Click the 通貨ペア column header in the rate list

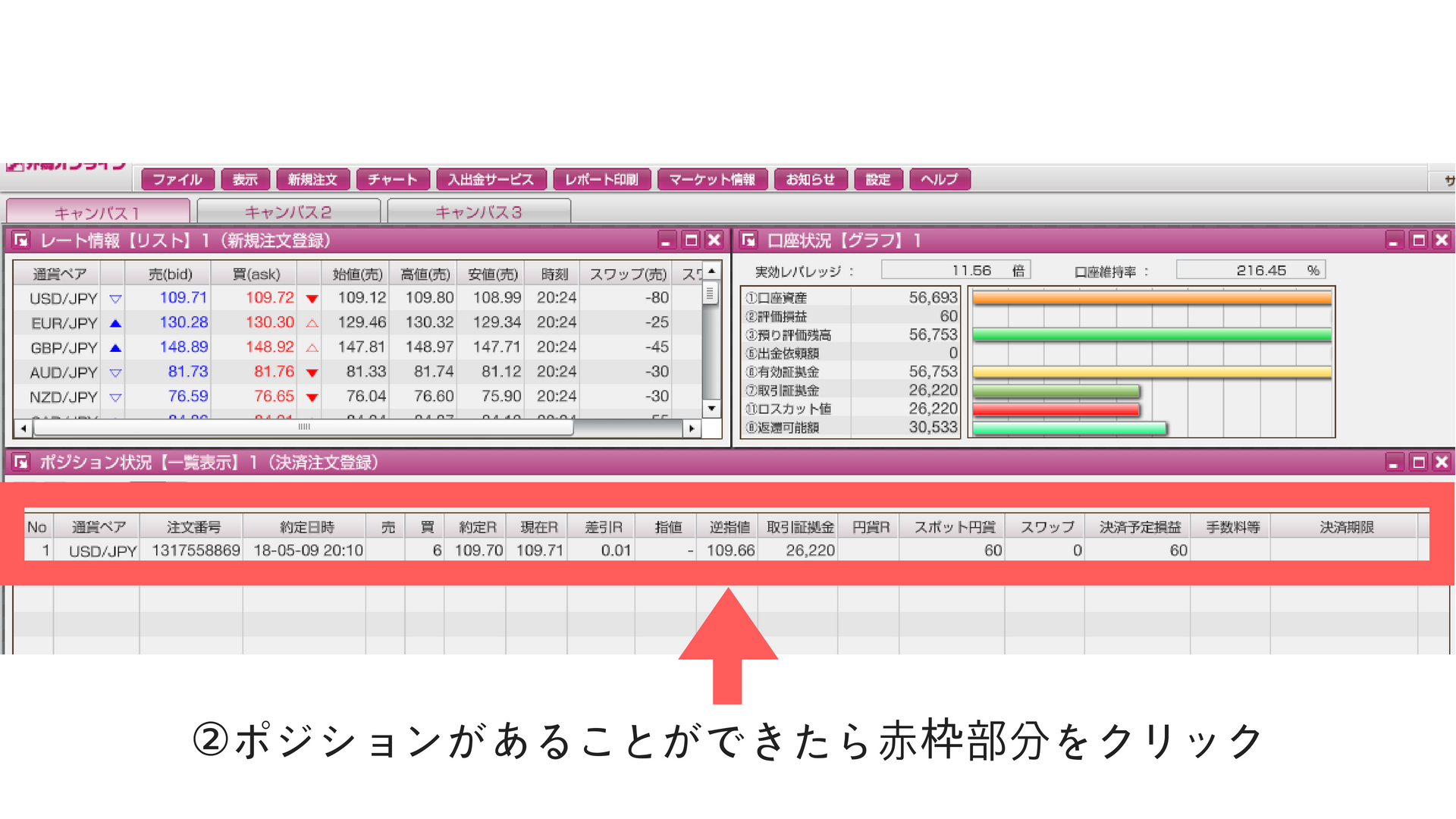coord(59,274)
